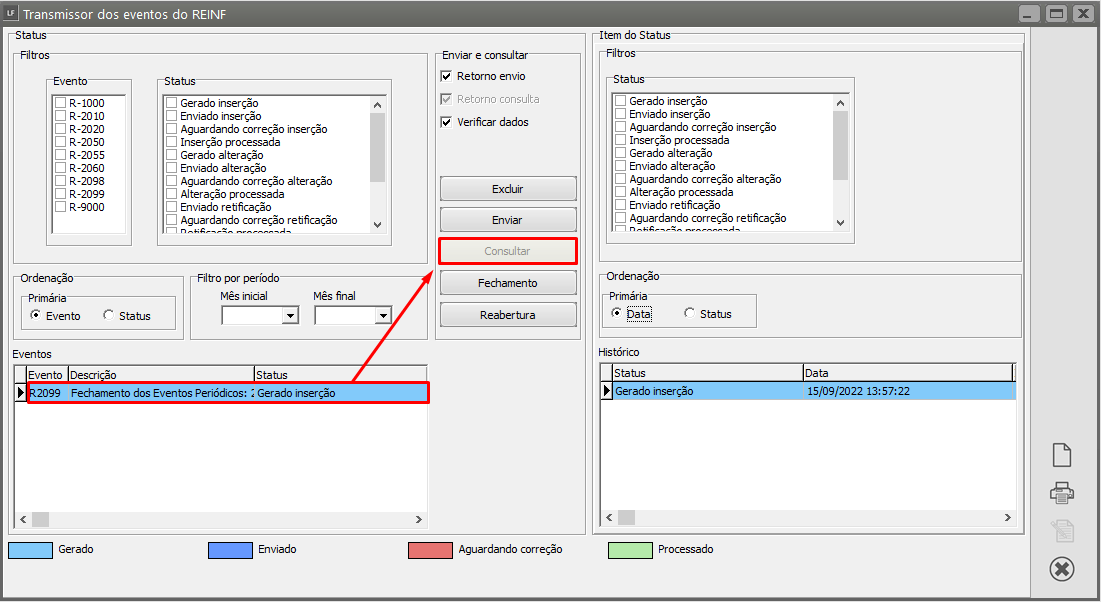1101x602 pixels.
Task: Click the light blue Gerado legend swatch
Action: (x=29, y=550)
